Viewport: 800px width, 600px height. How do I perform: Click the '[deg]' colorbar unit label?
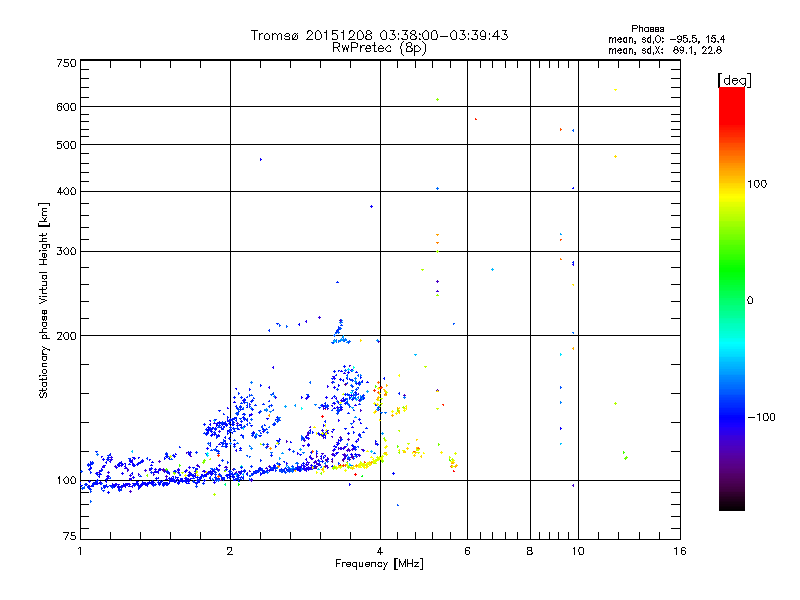(x=734, y=80)
